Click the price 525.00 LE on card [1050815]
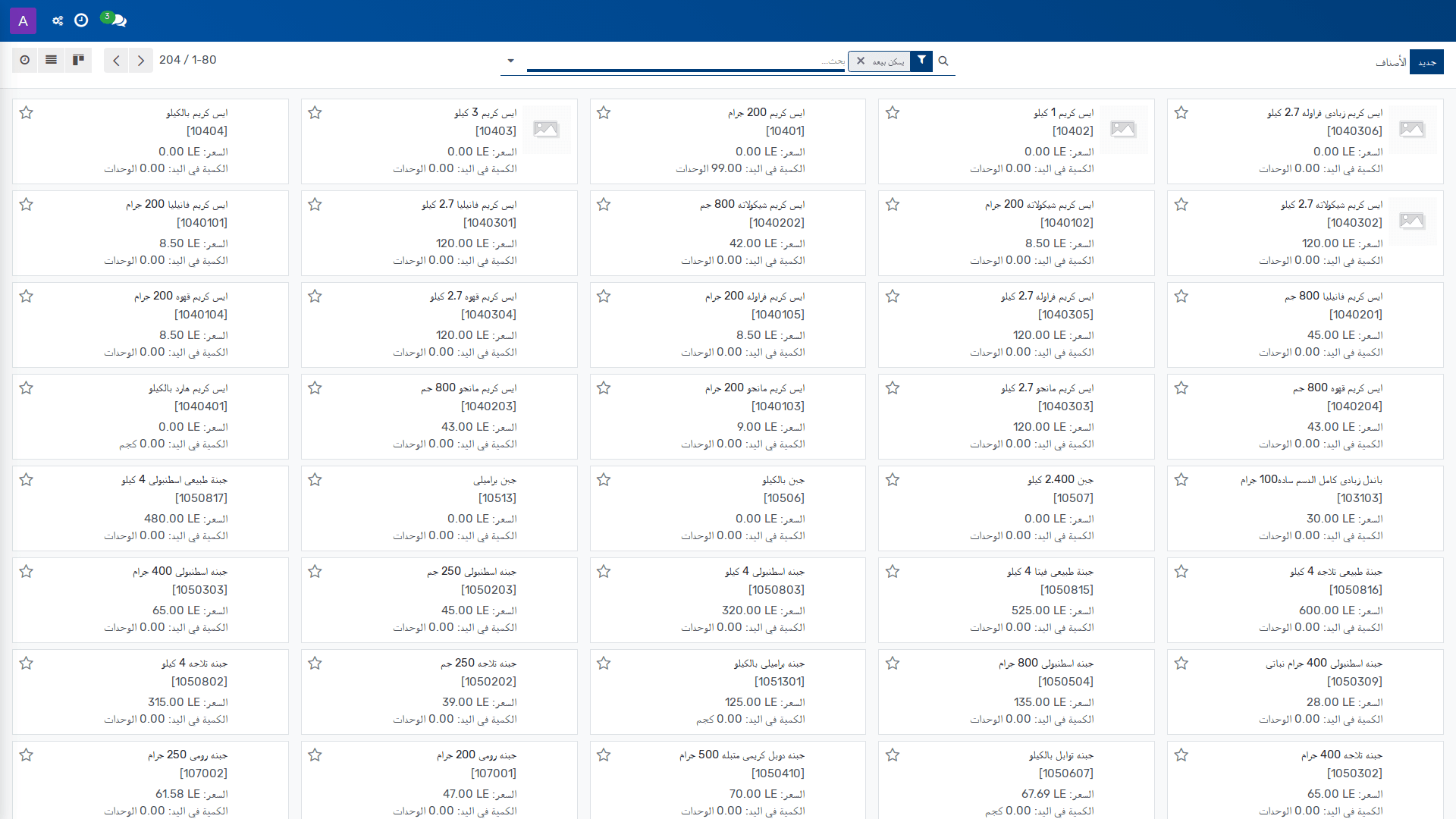 click(1038, 610)
